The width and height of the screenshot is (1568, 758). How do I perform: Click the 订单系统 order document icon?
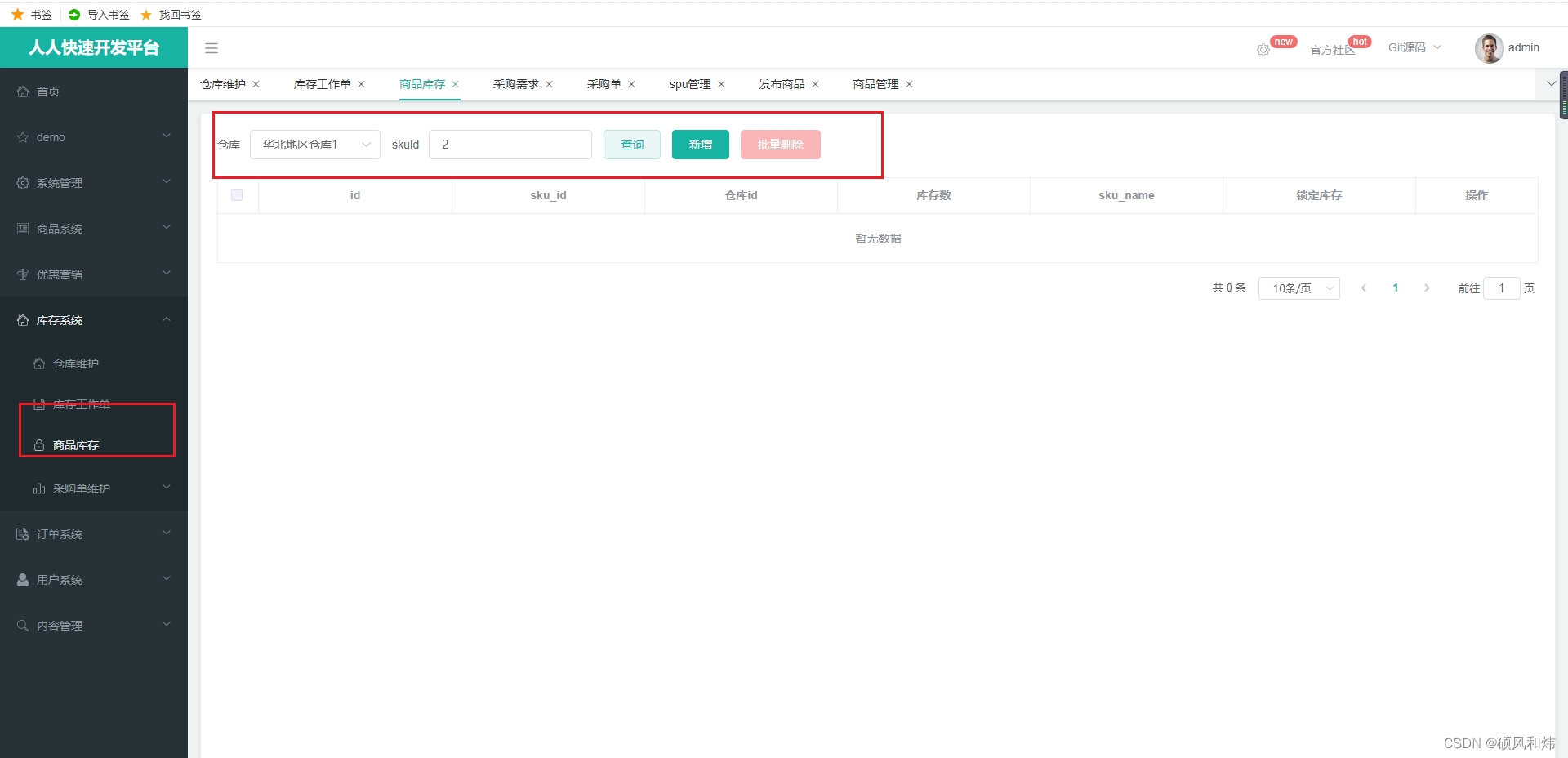22,533
